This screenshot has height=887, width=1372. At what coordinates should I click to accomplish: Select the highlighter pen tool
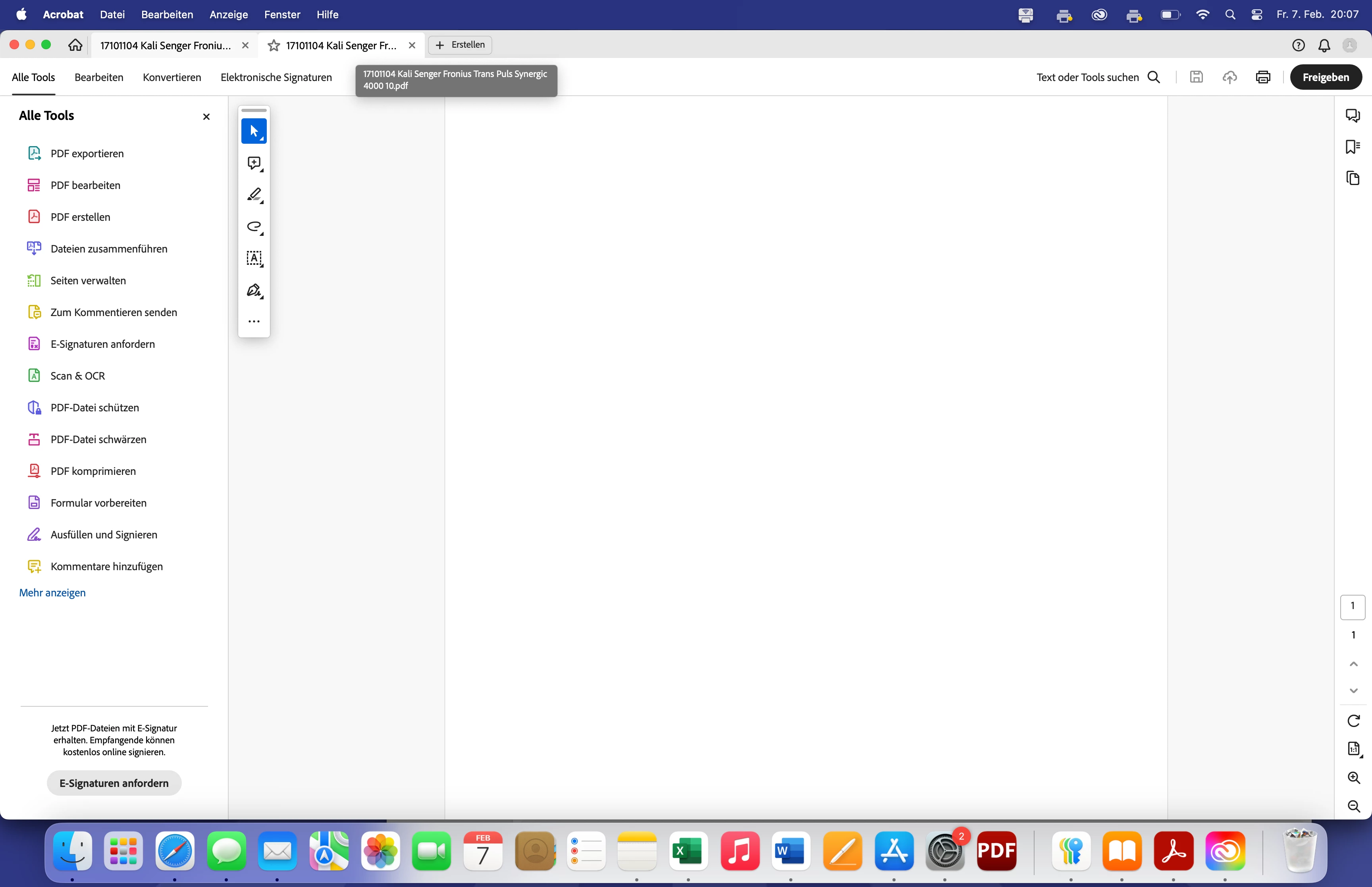tap(254, 195)
